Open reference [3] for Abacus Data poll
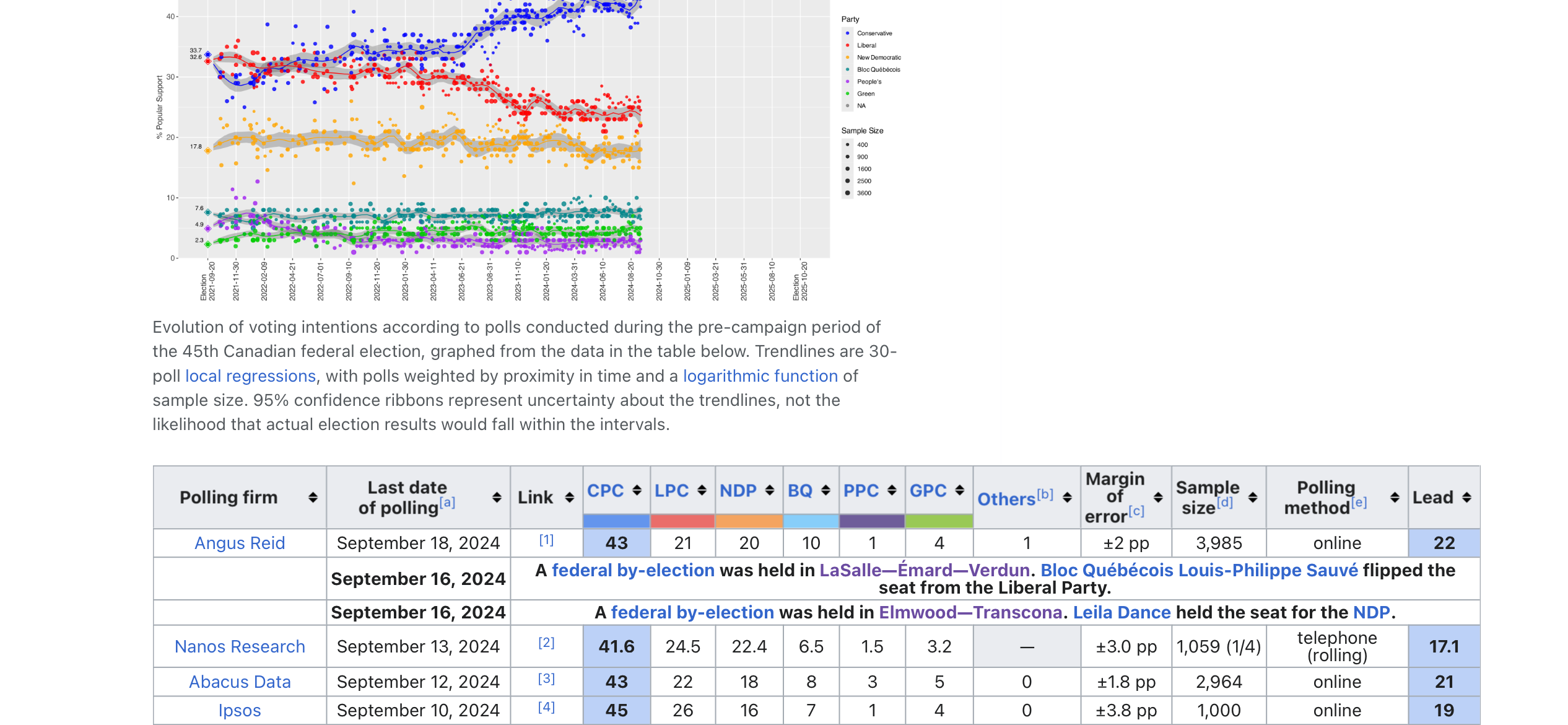1568x725 pixels. 546,679
